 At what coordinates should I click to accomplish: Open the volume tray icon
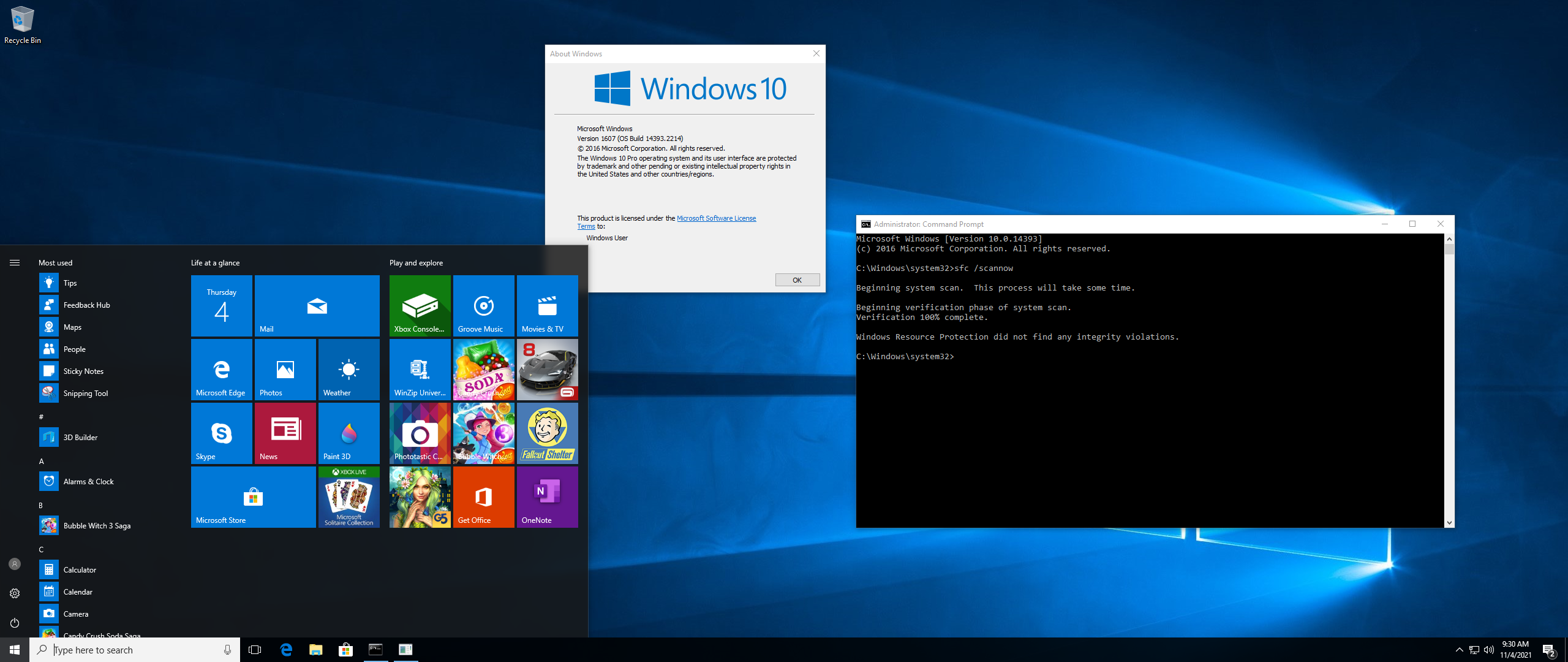pyautogui.click(x=1489, y=650)
